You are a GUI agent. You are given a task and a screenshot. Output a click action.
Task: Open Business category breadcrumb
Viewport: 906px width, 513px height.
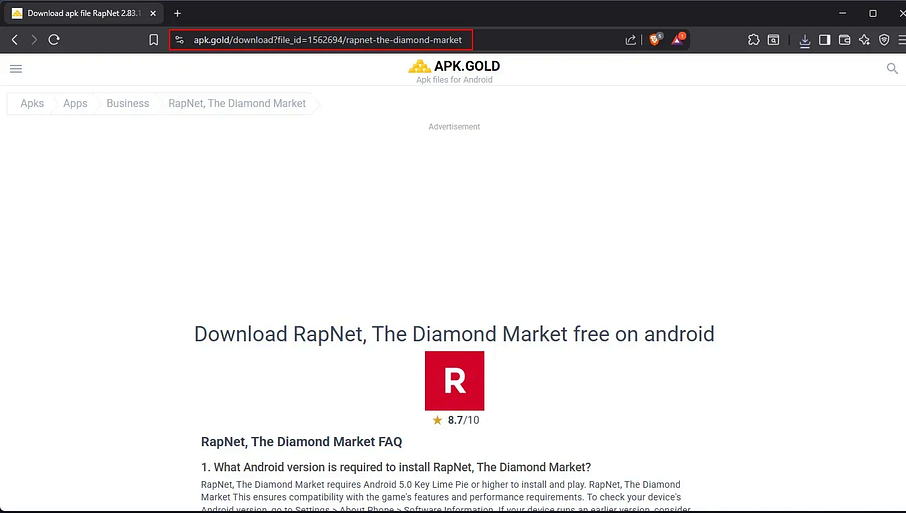coord(128,103)
